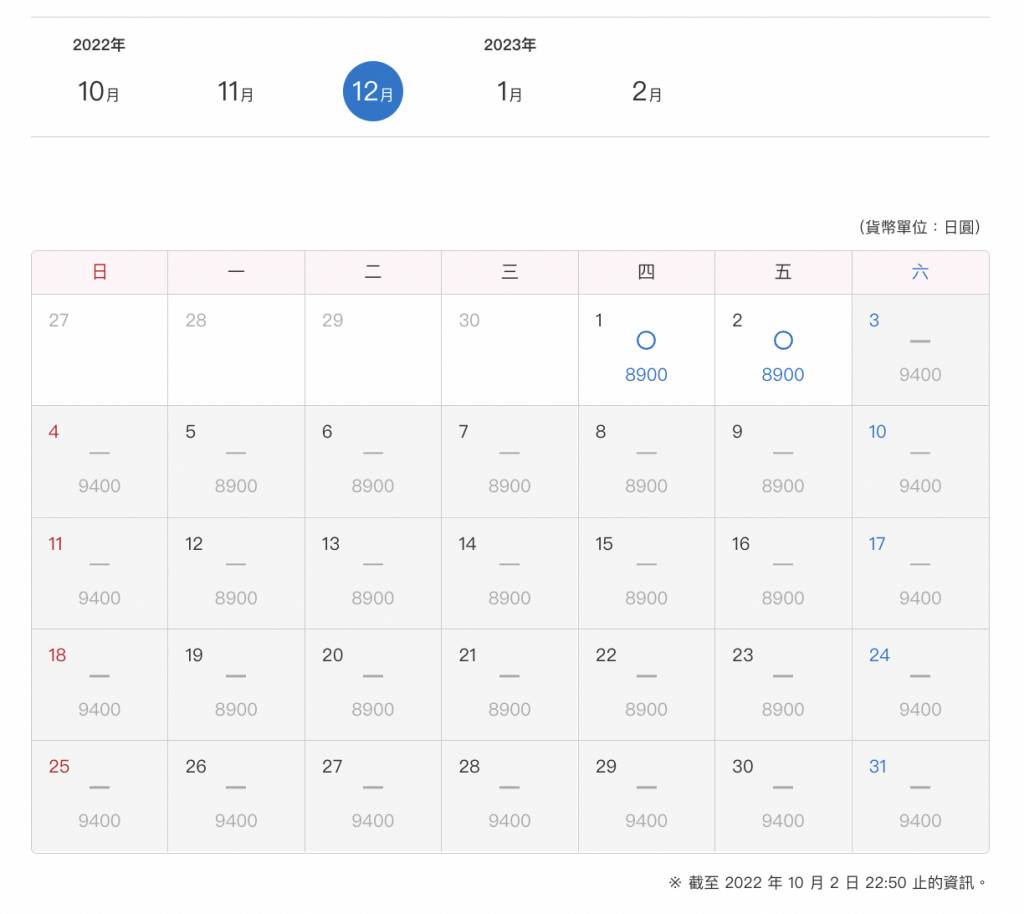The width and height of the screenshot is (1024, 914).
Task: Select the December 31 date cell
Action: coord(920,796)
